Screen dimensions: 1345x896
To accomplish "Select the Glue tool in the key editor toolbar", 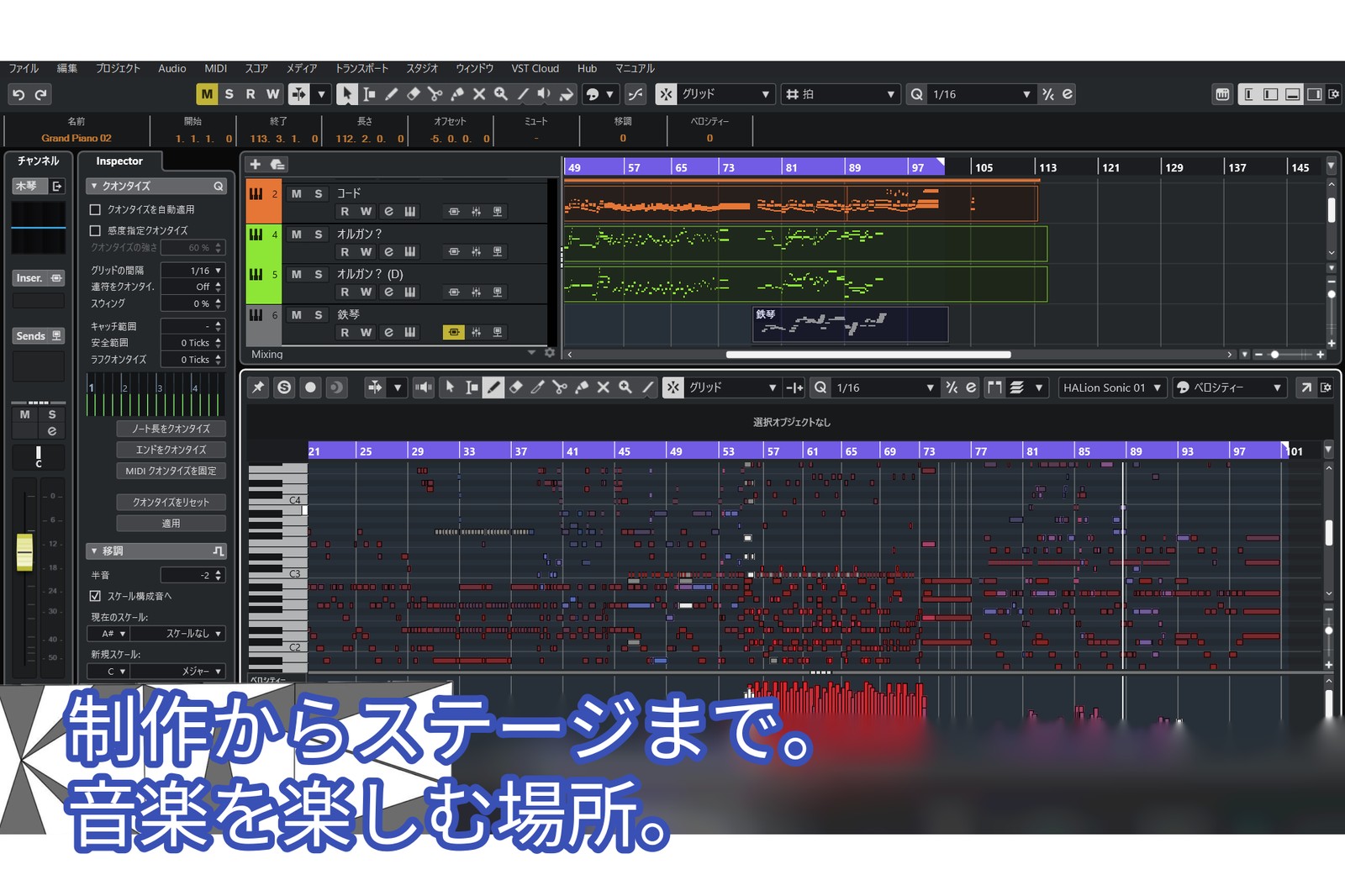I will click(x=581, y=387).
